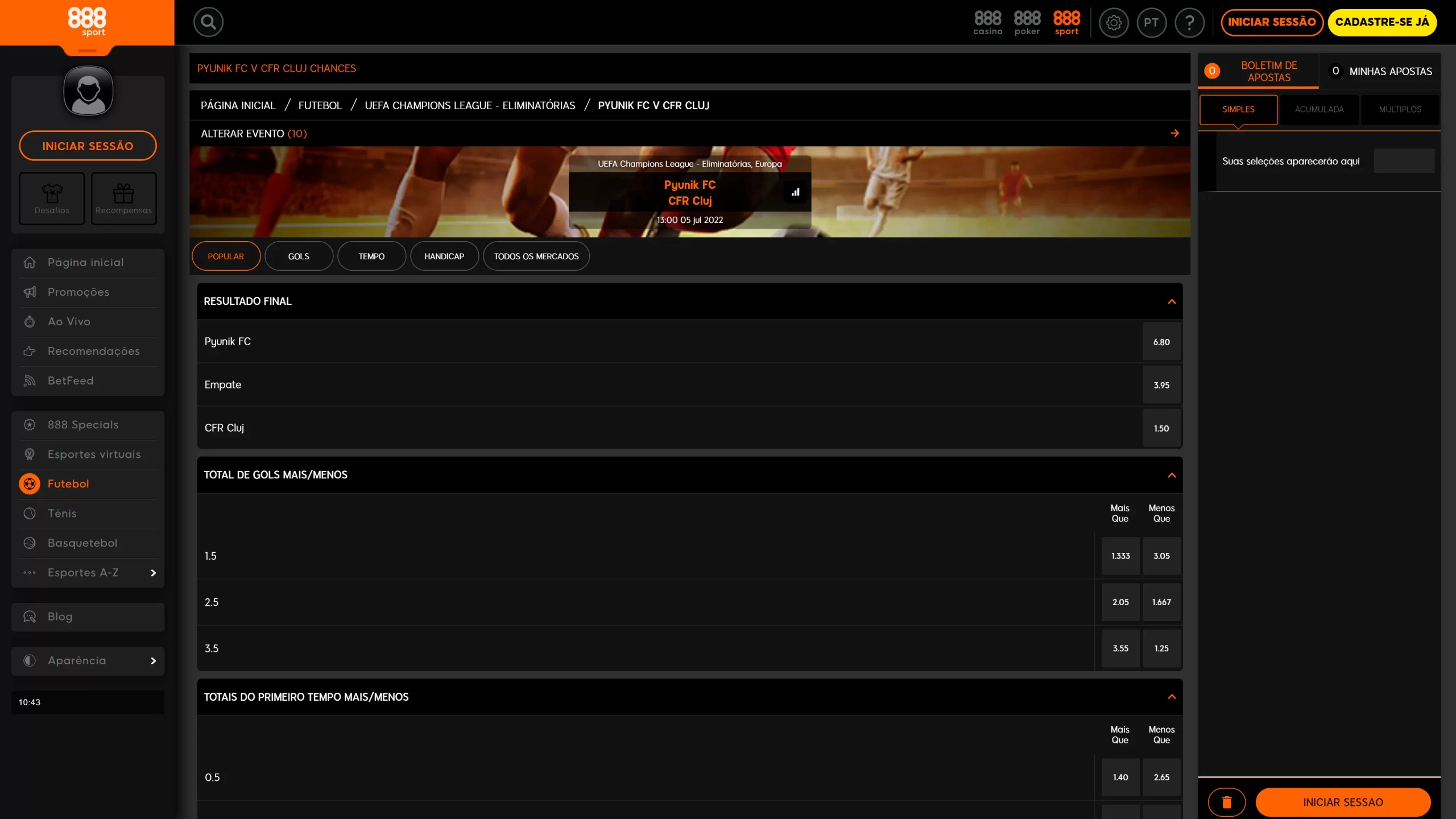Screen dimensions: 1456x819
Task: Open Recompensas gift icon
Action: pyautogui.click(x=123, y=198)
